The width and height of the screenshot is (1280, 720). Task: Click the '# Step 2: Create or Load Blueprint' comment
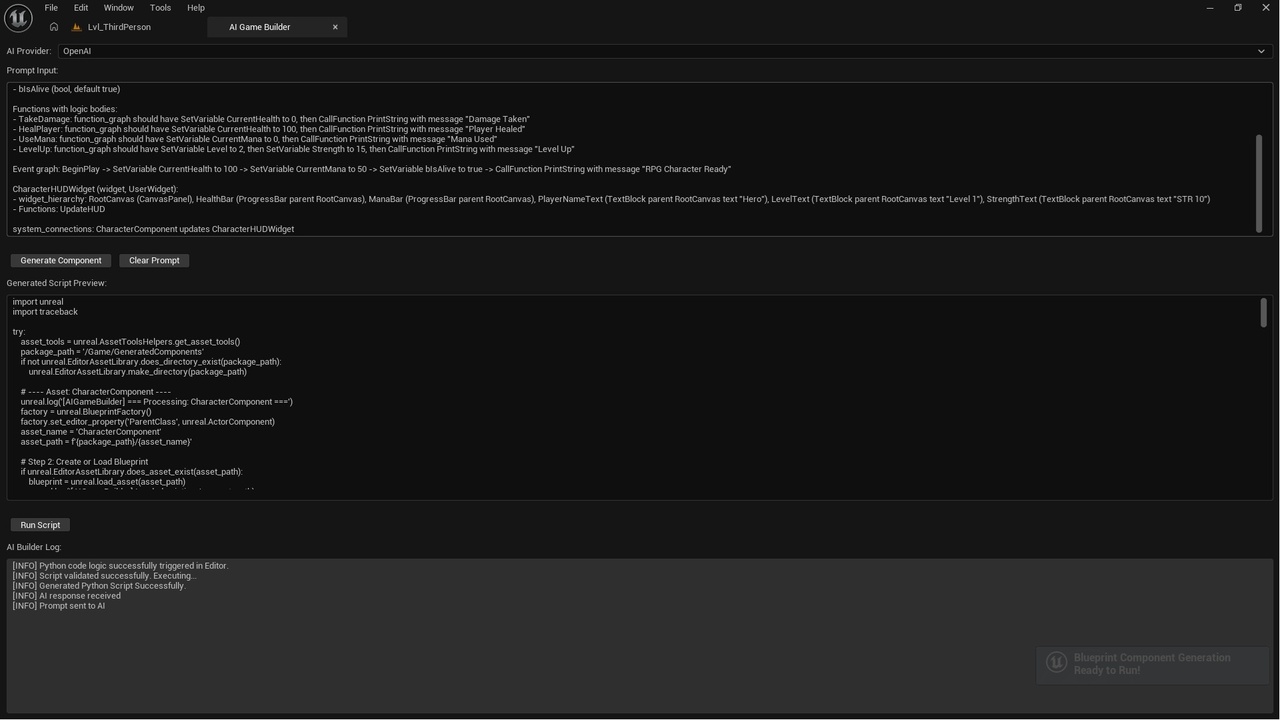[x=84, y=462]
